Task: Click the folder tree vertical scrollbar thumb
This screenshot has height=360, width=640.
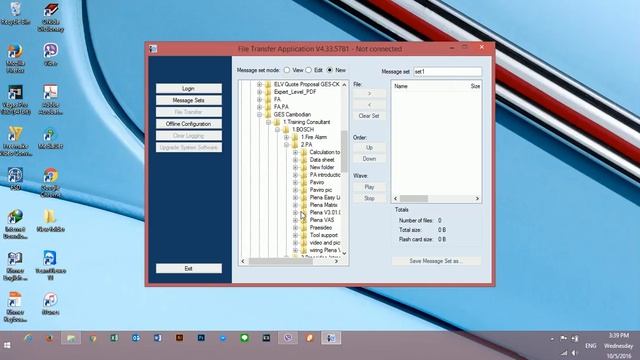Action: tap(344, 151)
